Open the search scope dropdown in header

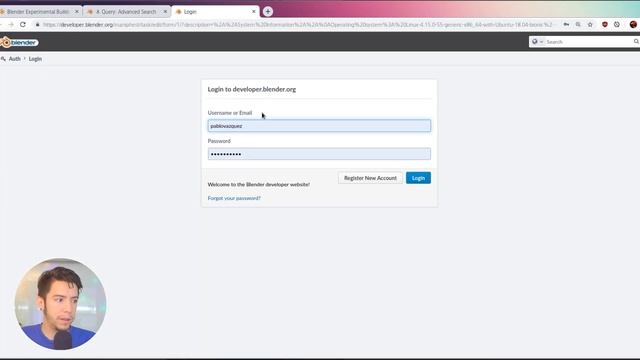point(537,42)
